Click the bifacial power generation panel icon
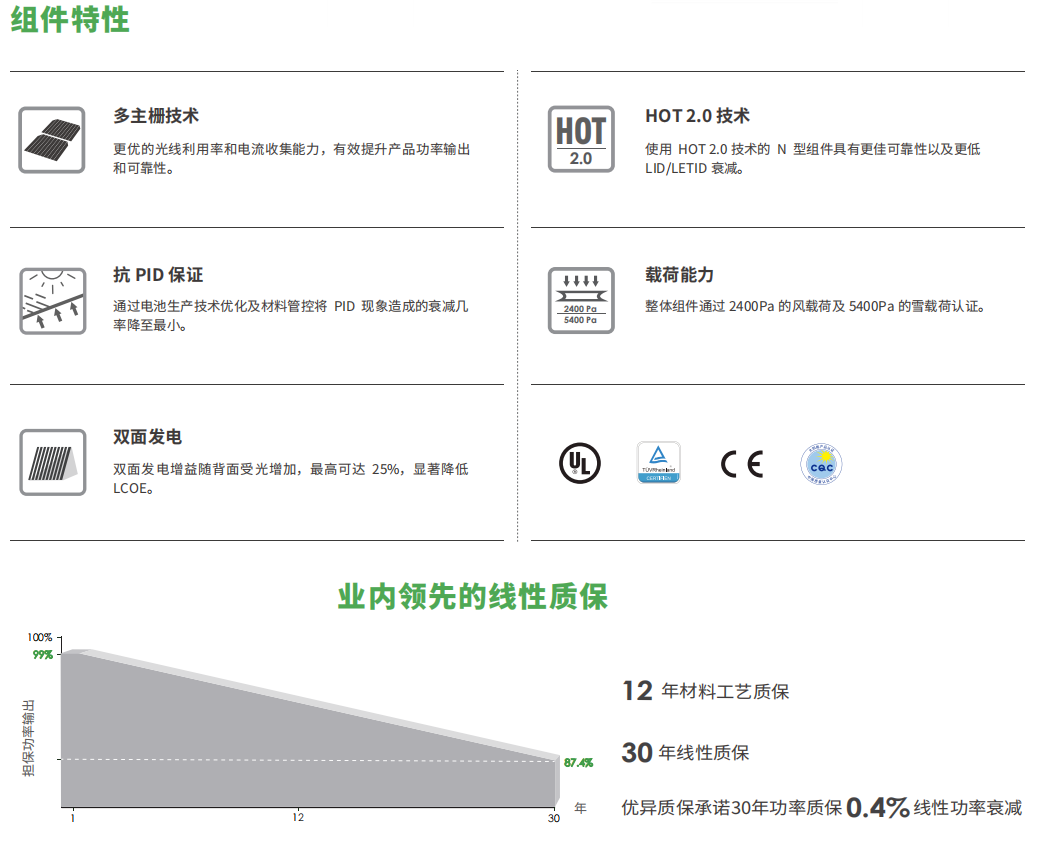Screen dimensions: 1041x842 (x=52, y=462)
